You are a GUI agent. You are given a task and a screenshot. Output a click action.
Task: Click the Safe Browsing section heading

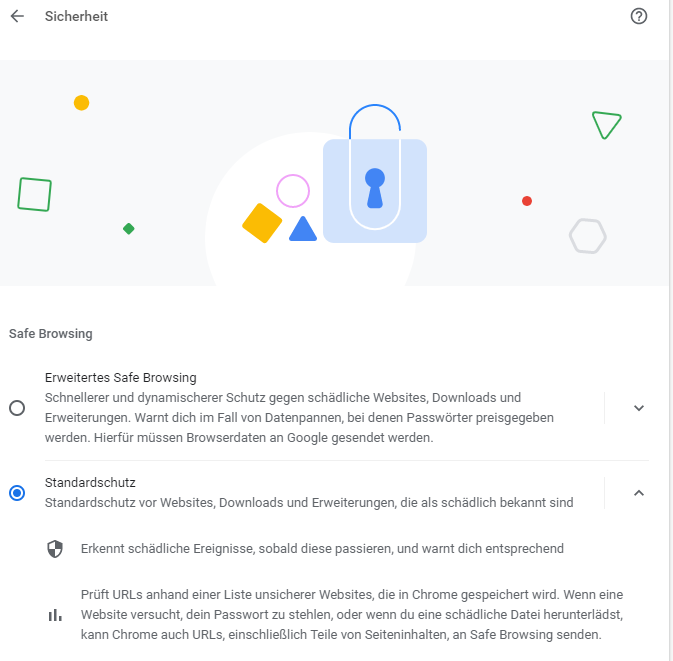[50, 334]
